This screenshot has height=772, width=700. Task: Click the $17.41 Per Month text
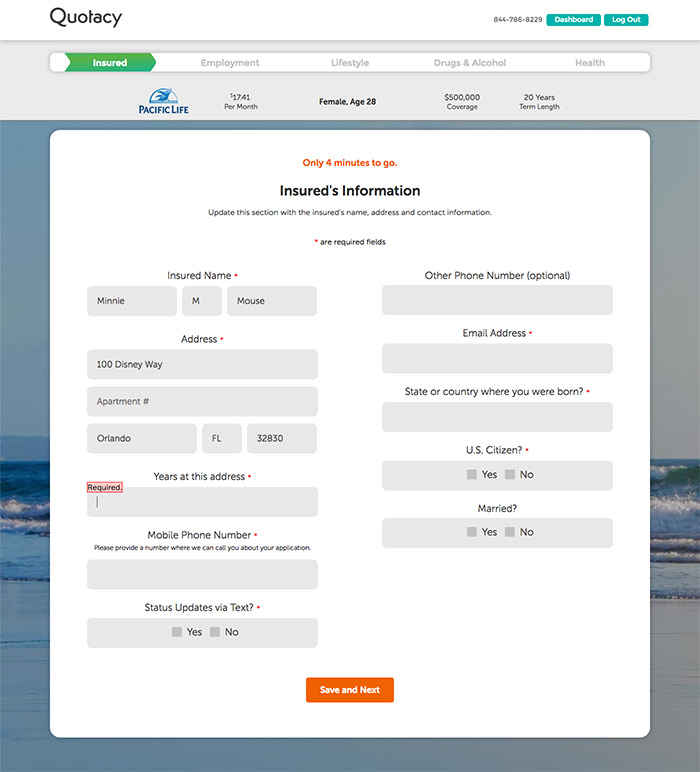click(241, 101)
